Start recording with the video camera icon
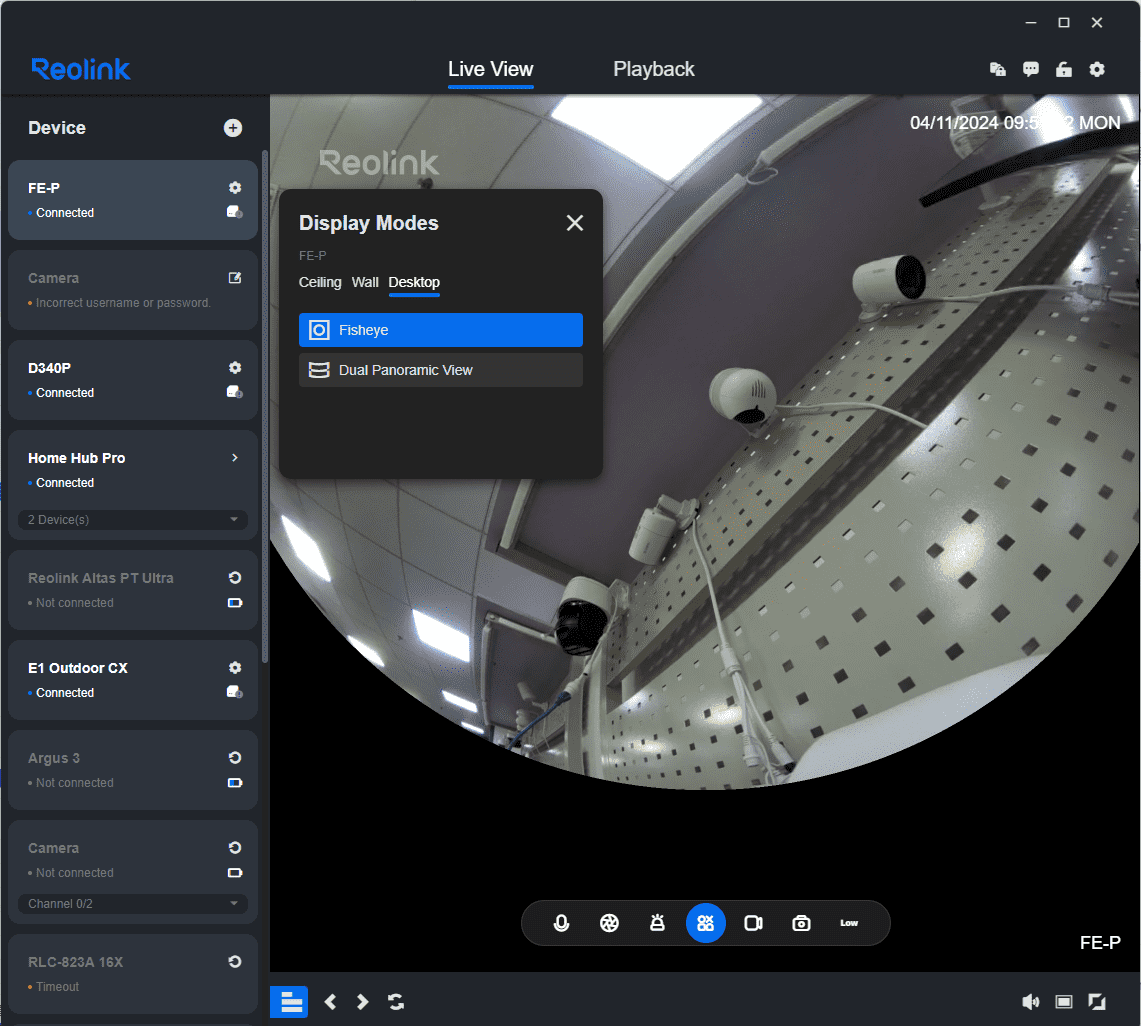 [x=753, y=923]
